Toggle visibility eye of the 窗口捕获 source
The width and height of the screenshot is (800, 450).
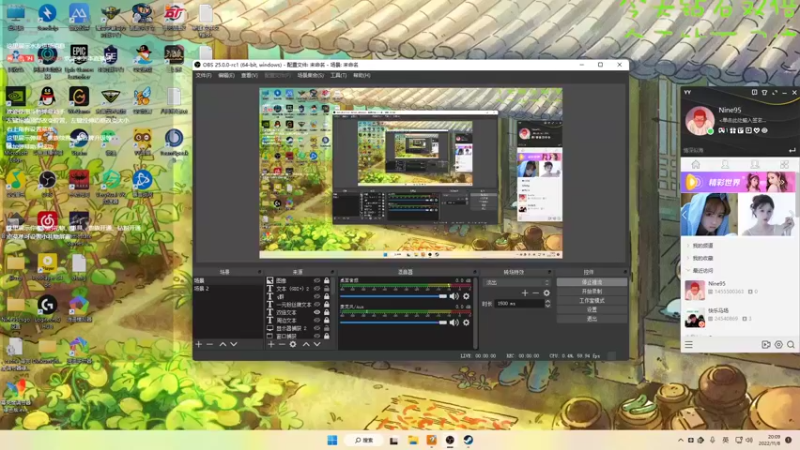(x=317, y=336)
